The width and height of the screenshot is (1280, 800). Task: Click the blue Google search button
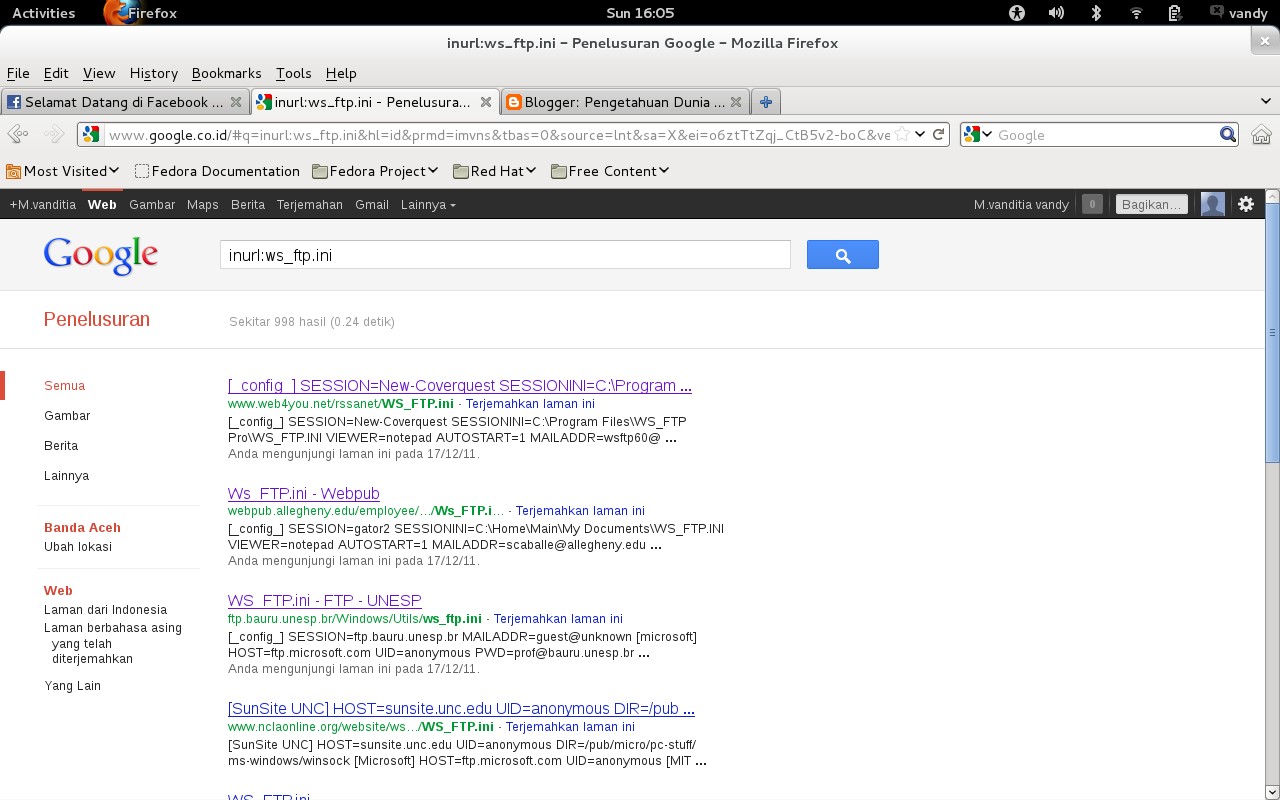(843, 255)
